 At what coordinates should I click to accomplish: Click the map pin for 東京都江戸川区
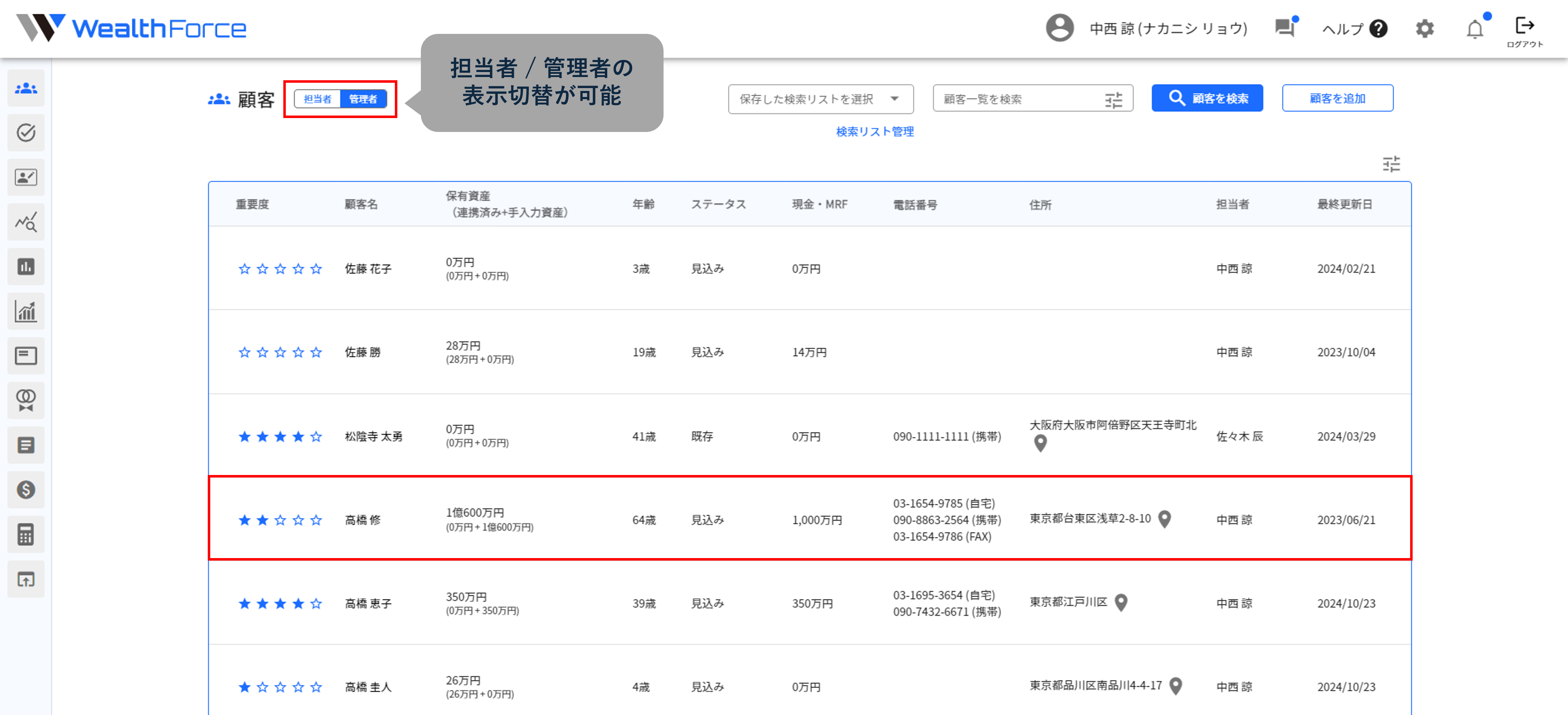coord(1121,602)
